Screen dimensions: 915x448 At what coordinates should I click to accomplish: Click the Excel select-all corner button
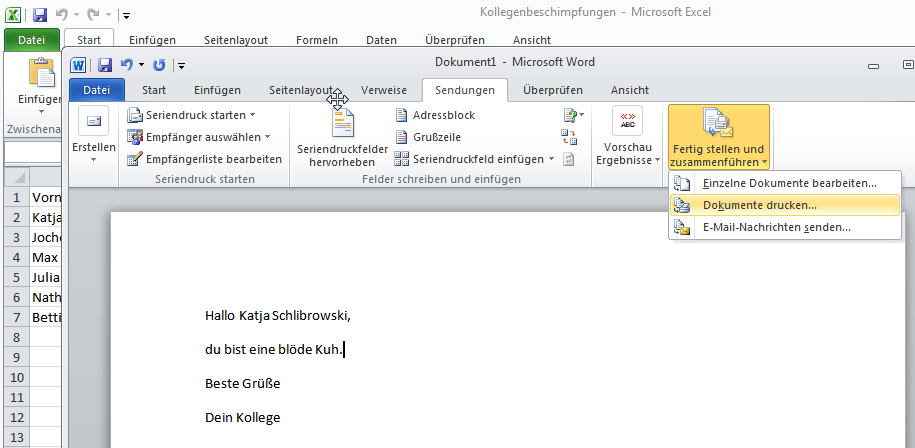16,177
